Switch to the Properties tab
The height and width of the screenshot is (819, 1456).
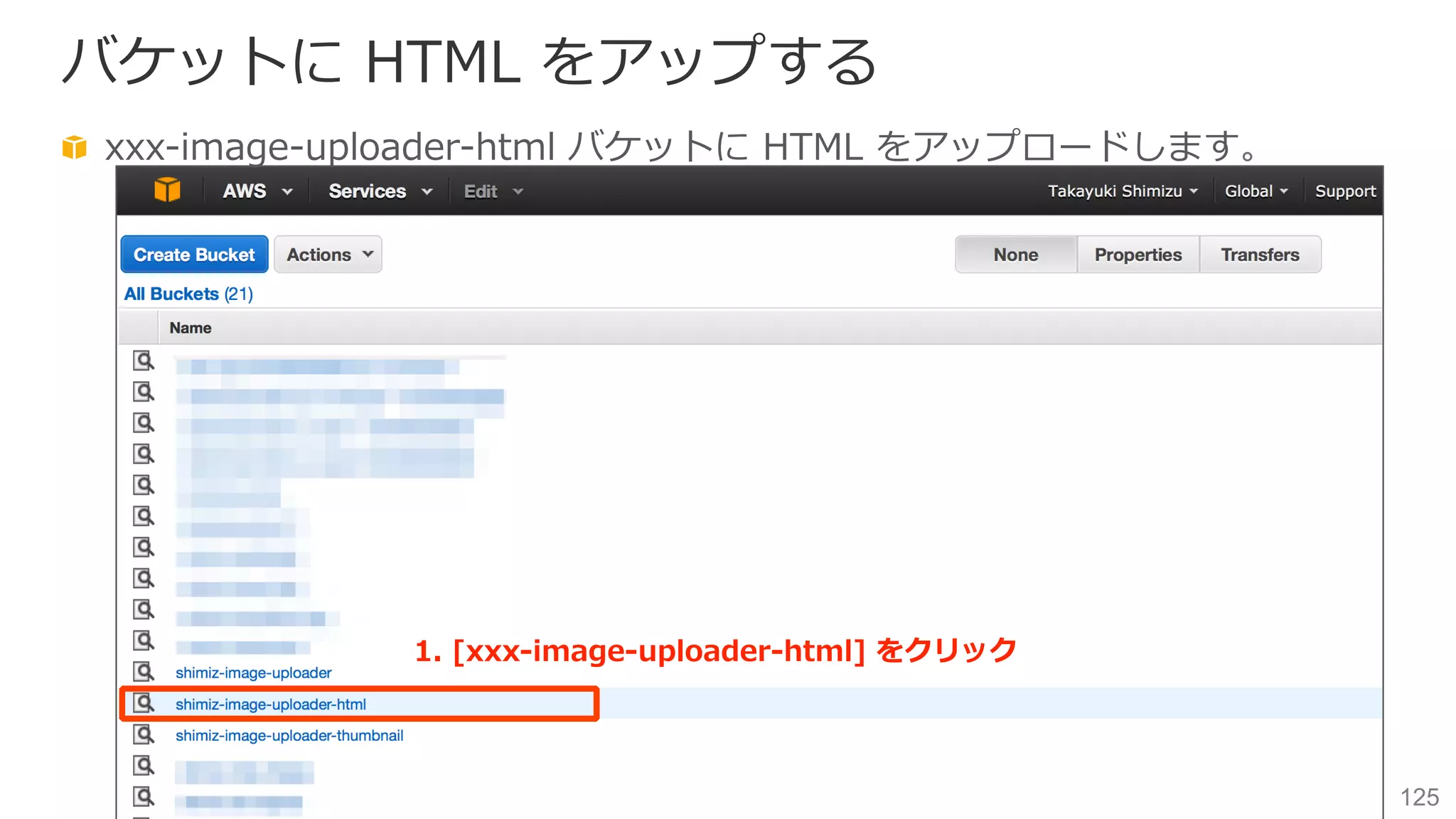[x=1138, y=255]
